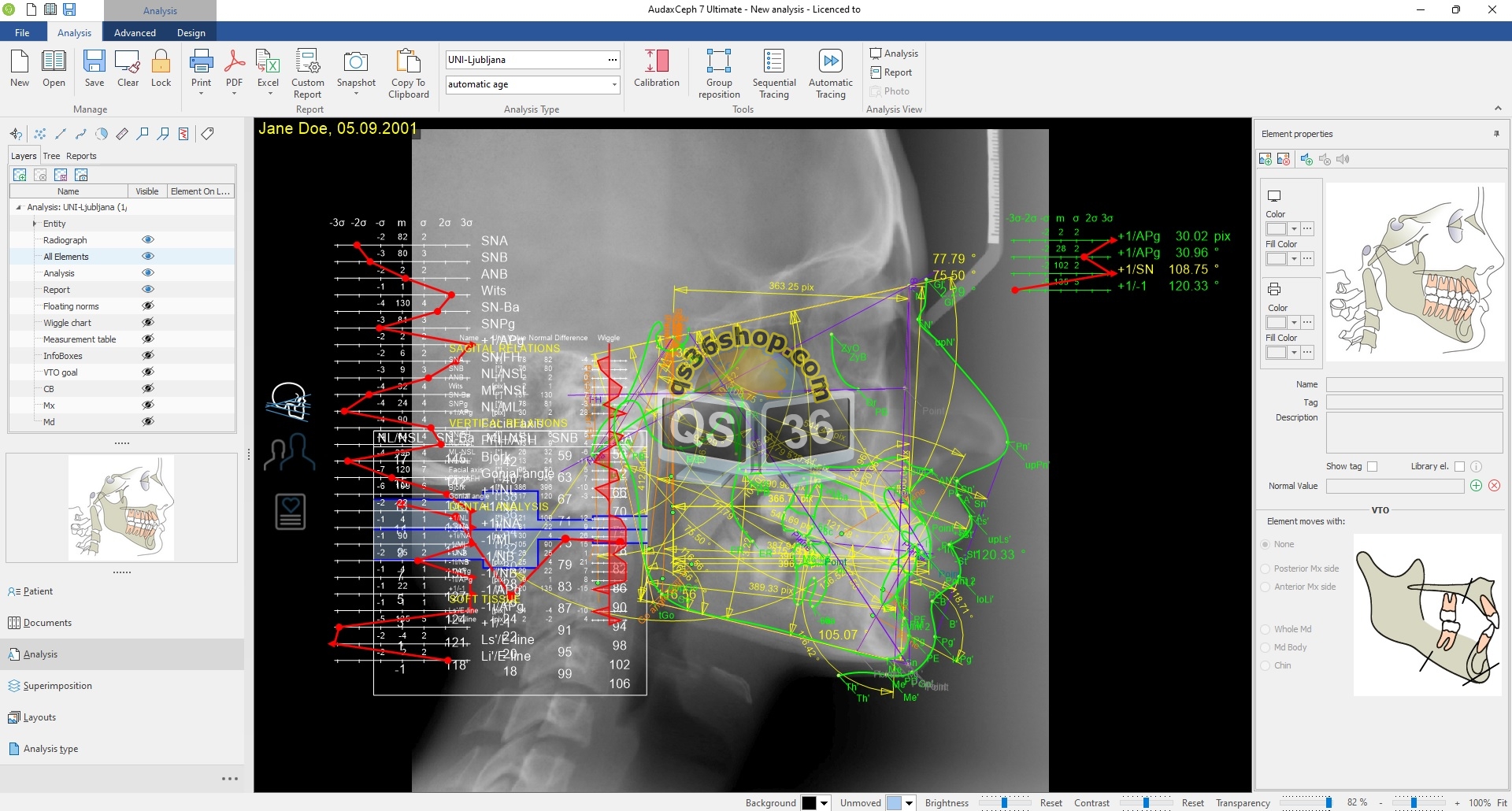Click the Group reposition icon
Viewport: 1512px width, 811px height.
tap(718, 62)
